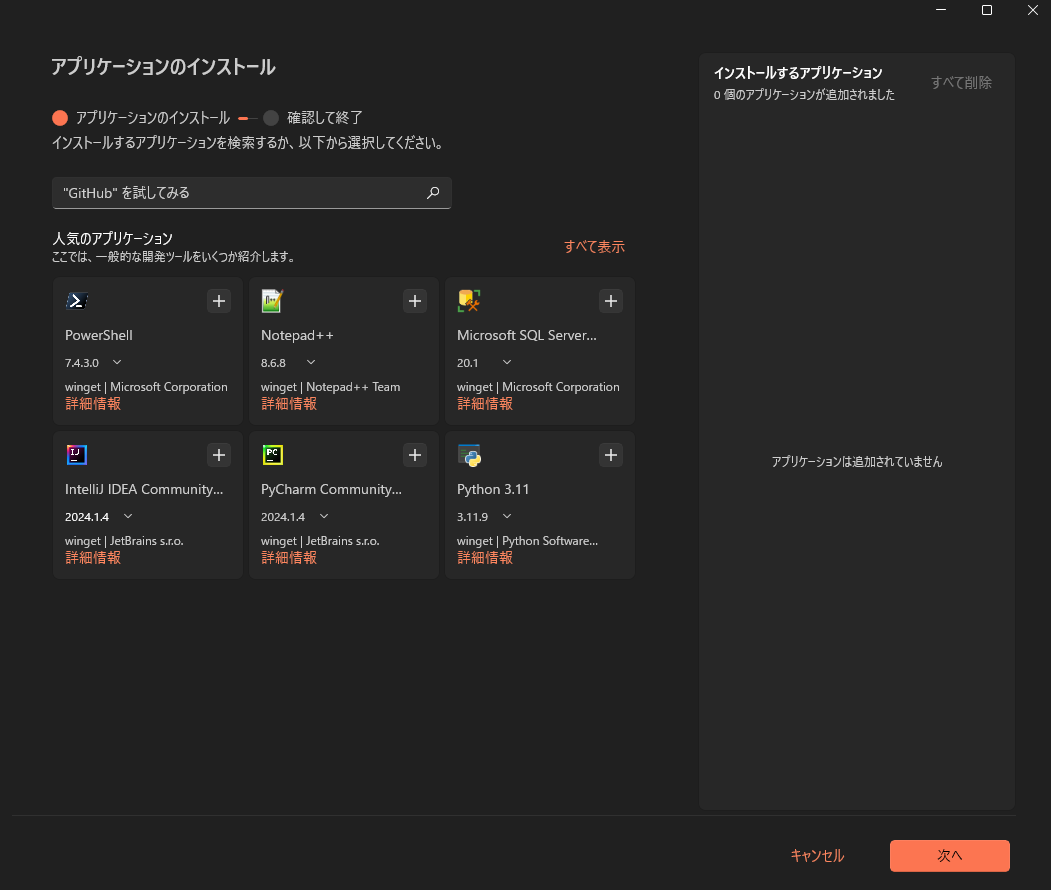Click the キャンセル button

coord(817,856)
